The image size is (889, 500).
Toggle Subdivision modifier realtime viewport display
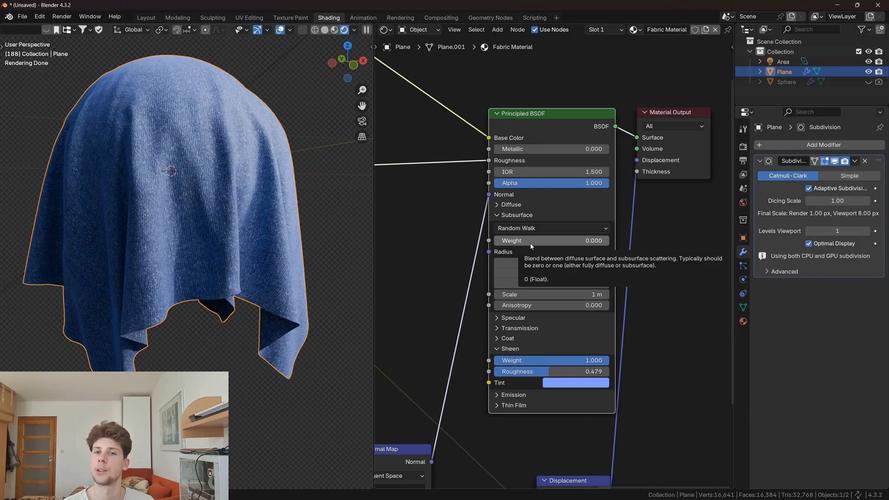point(835,161)
